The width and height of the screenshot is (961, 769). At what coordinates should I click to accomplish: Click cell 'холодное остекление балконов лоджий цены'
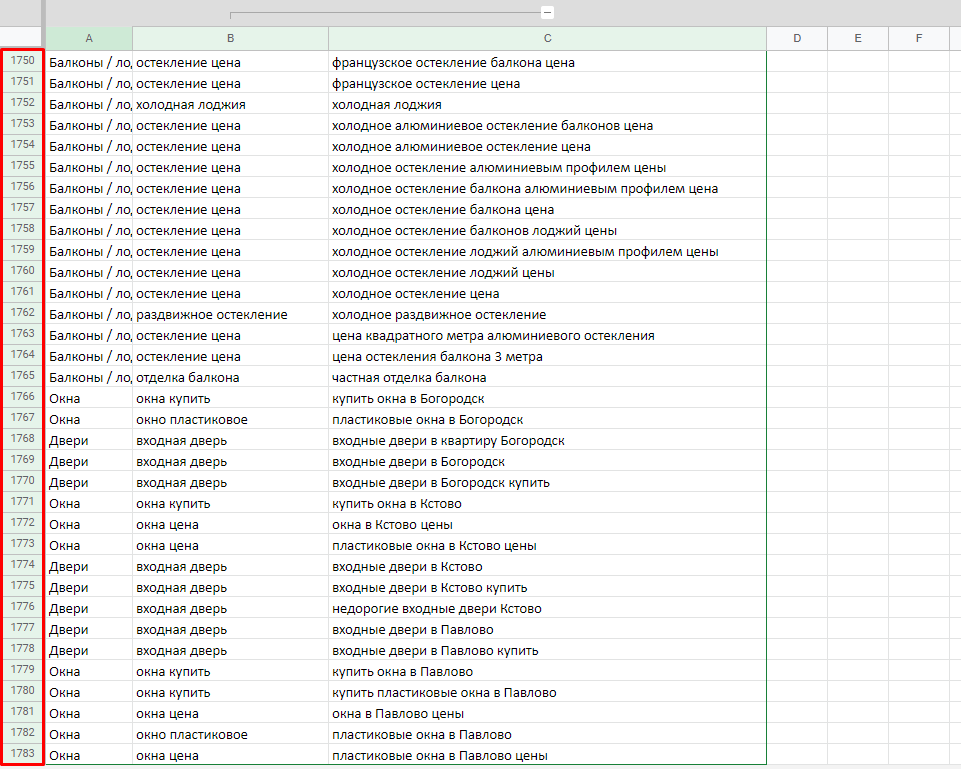pos(547,230)
